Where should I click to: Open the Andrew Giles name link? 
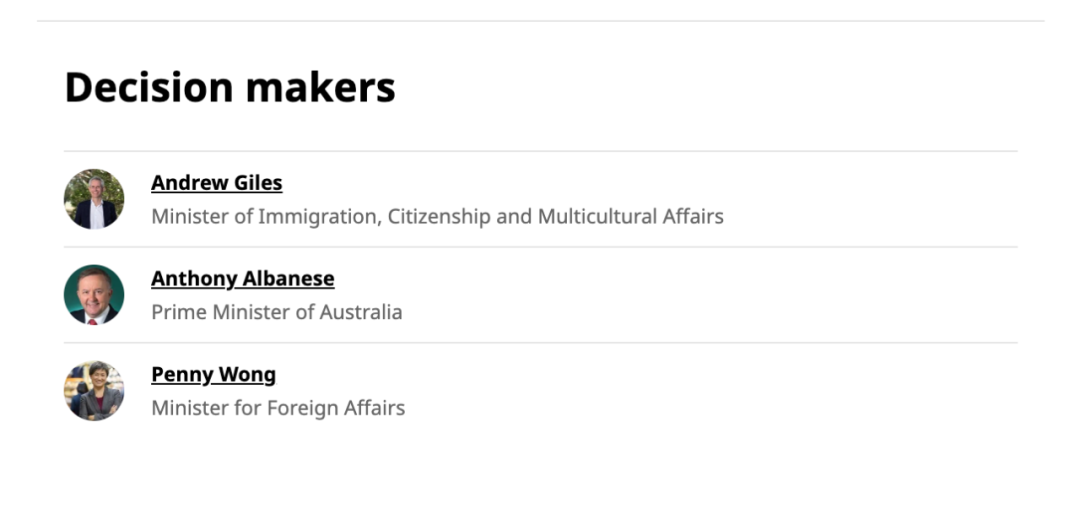point(216,183)
